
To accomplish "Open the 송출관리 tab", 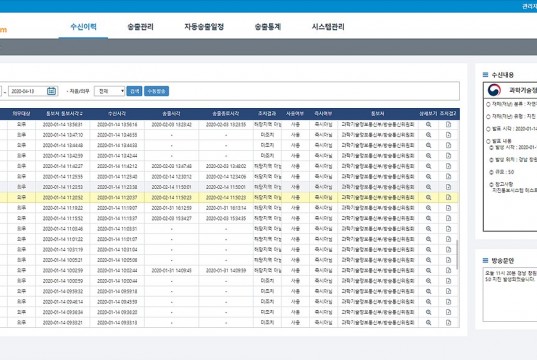I will [x=140, y=27].
